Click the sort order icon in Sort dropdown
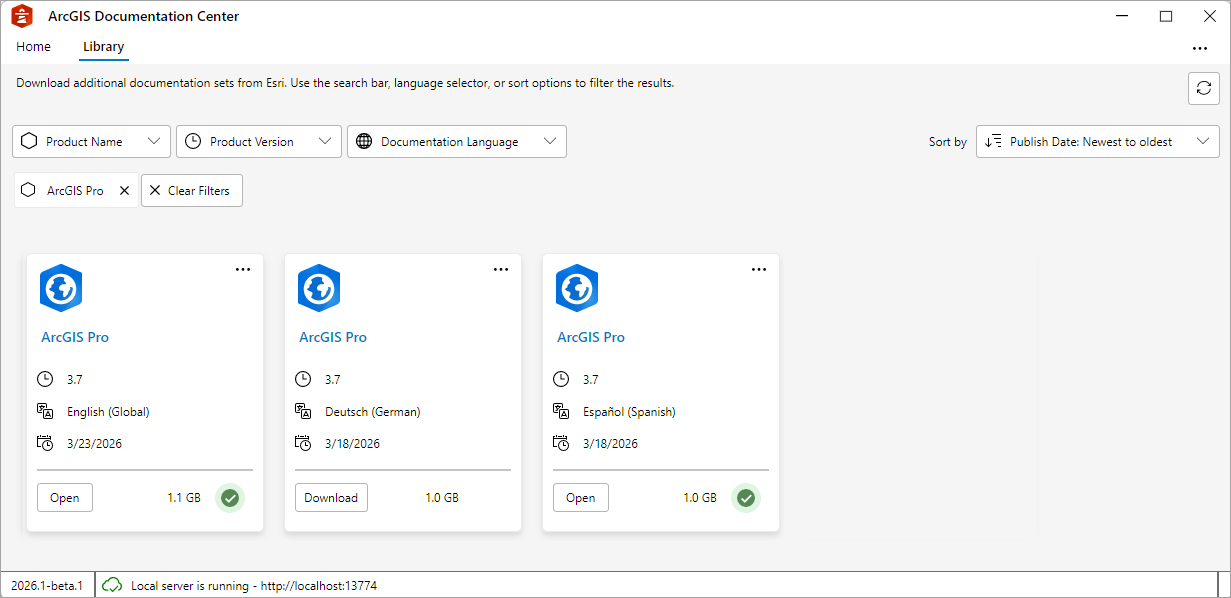Viewport: 1231px width, 598px height. (993, 141)
